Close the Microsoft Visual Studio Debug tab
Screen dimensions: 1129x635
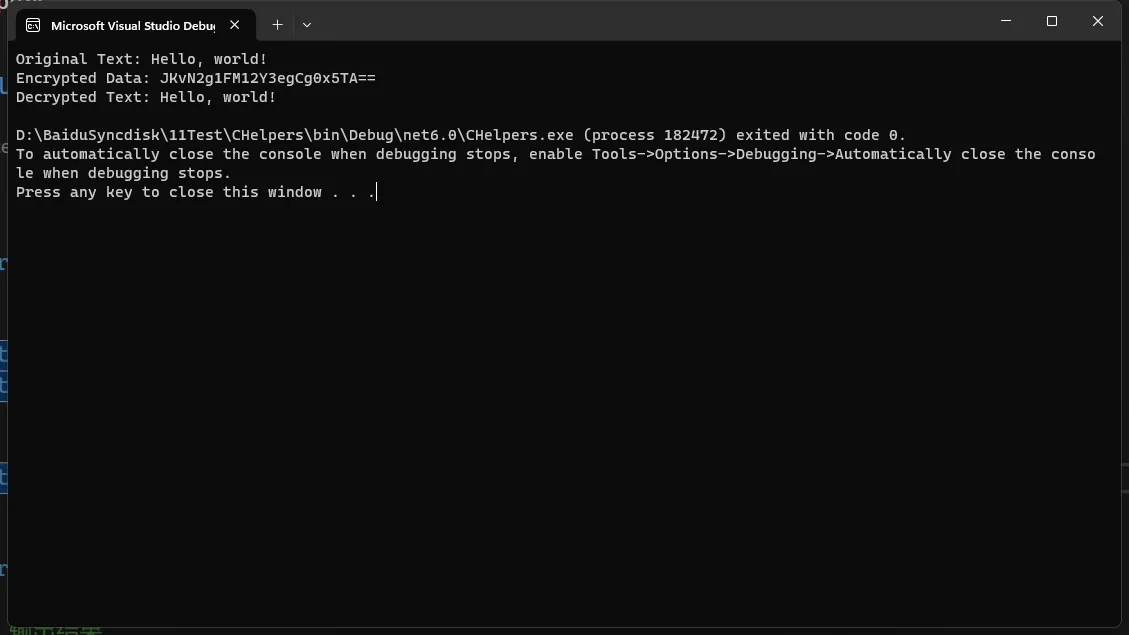point(235,24)
